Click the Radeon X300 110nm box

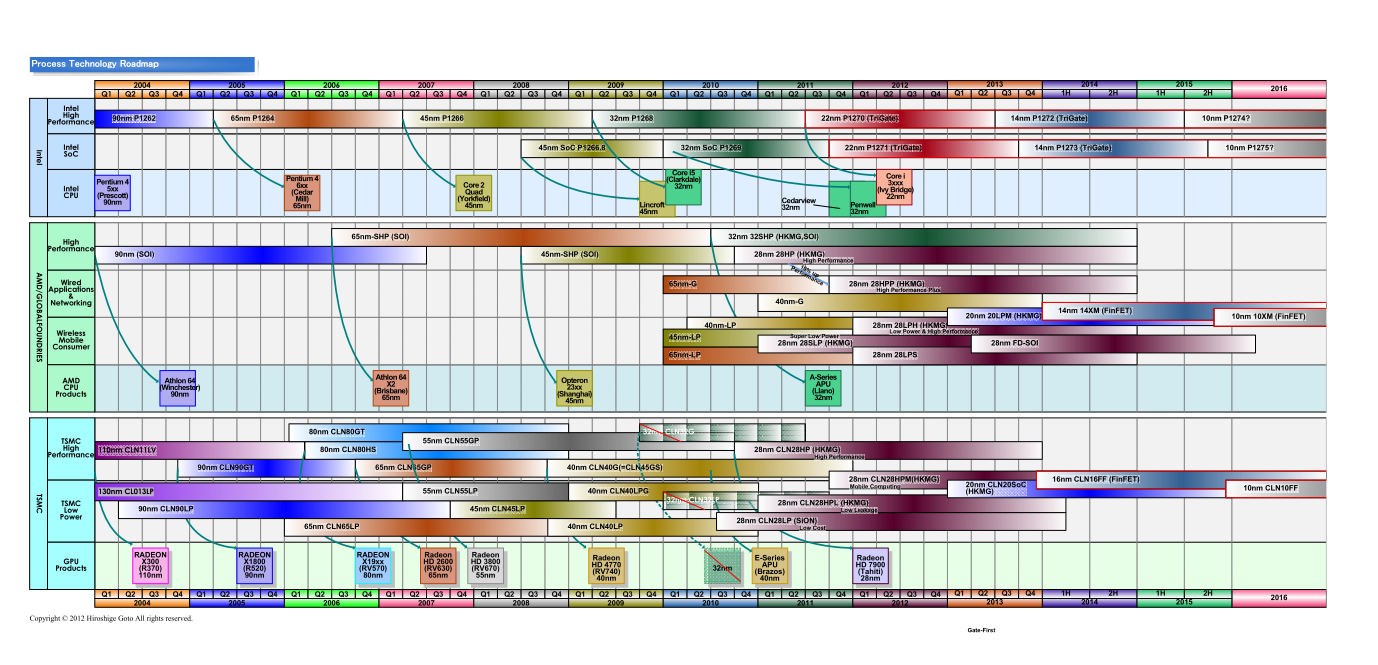click(150, 566)
